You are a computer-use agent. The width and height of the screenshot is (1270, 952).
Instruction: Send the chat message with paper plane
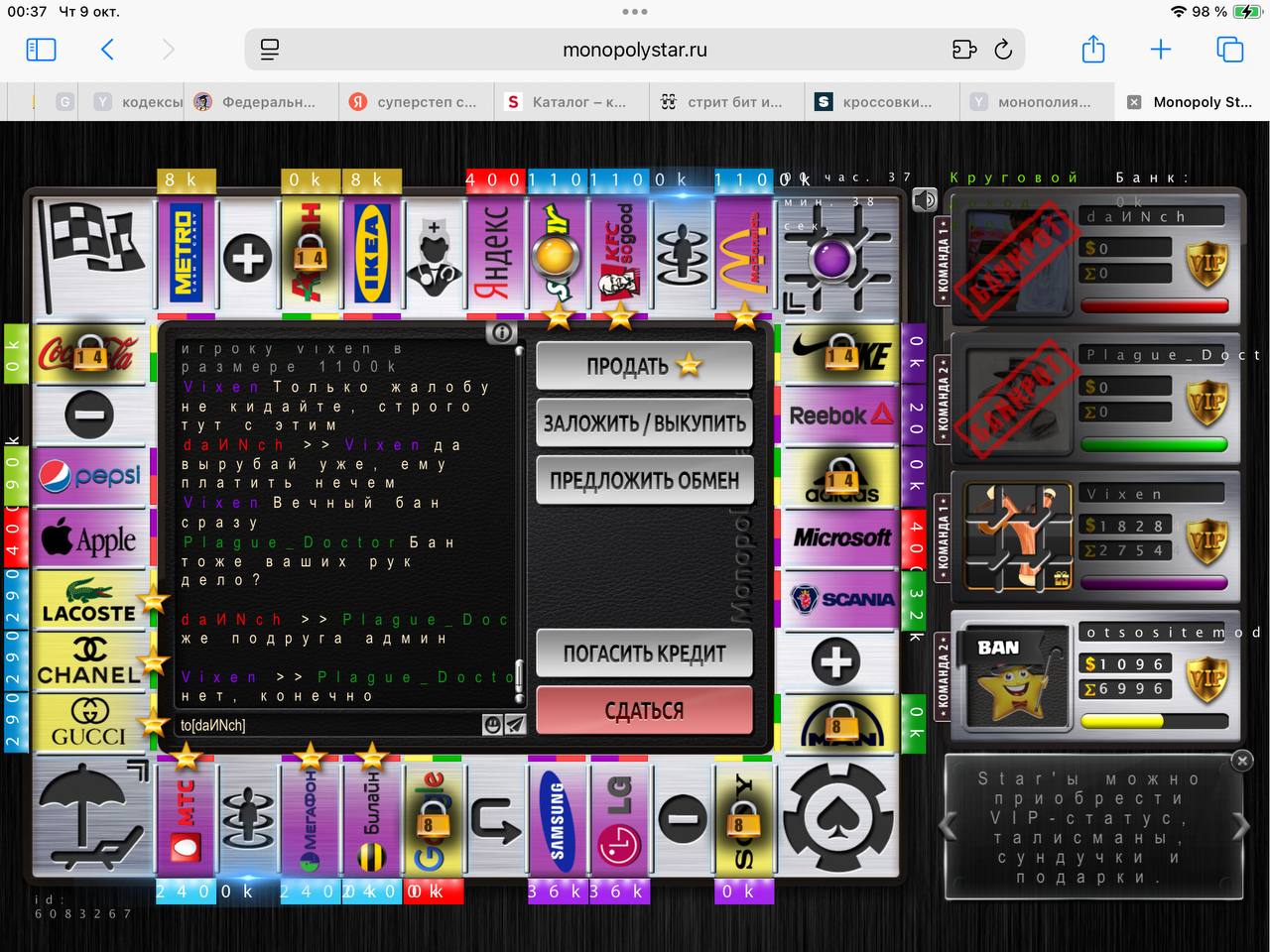[514, 725]
